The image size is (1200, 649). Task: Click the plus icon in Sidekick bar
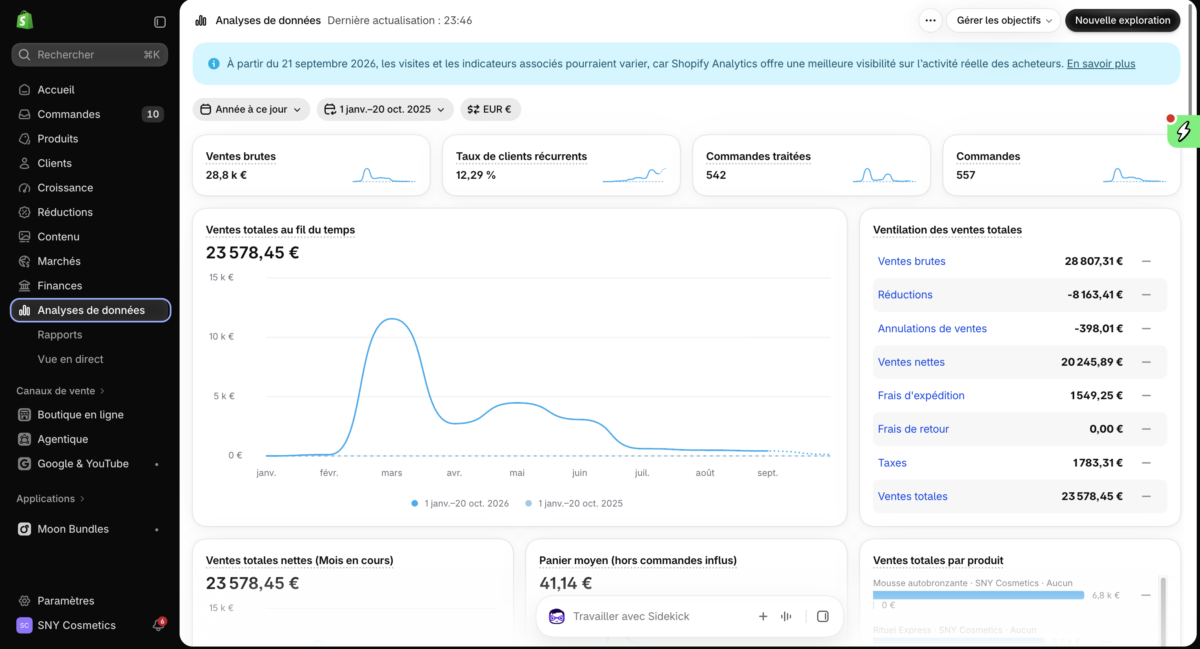[x=763, y=617]
